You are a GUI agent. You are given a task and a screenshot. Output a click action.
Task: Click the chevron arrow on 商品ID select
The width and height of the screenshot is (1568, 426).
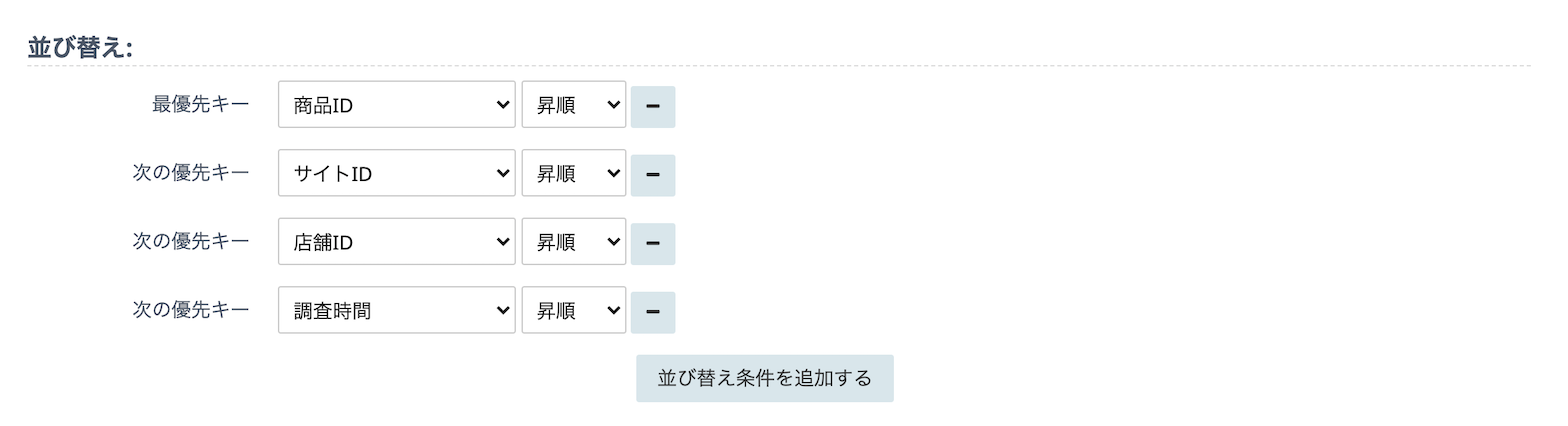503,105
